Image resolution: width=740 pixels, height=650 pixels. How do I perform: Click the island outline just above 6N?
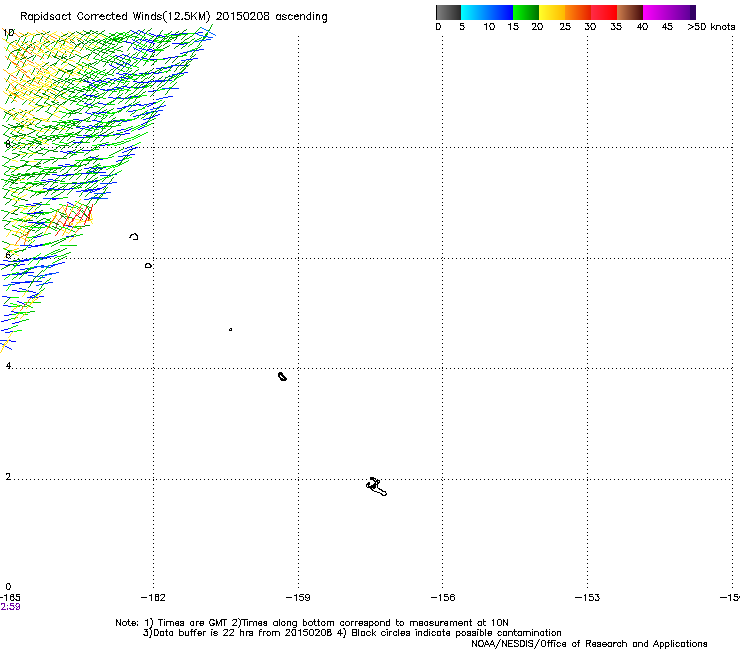[134, 236]
